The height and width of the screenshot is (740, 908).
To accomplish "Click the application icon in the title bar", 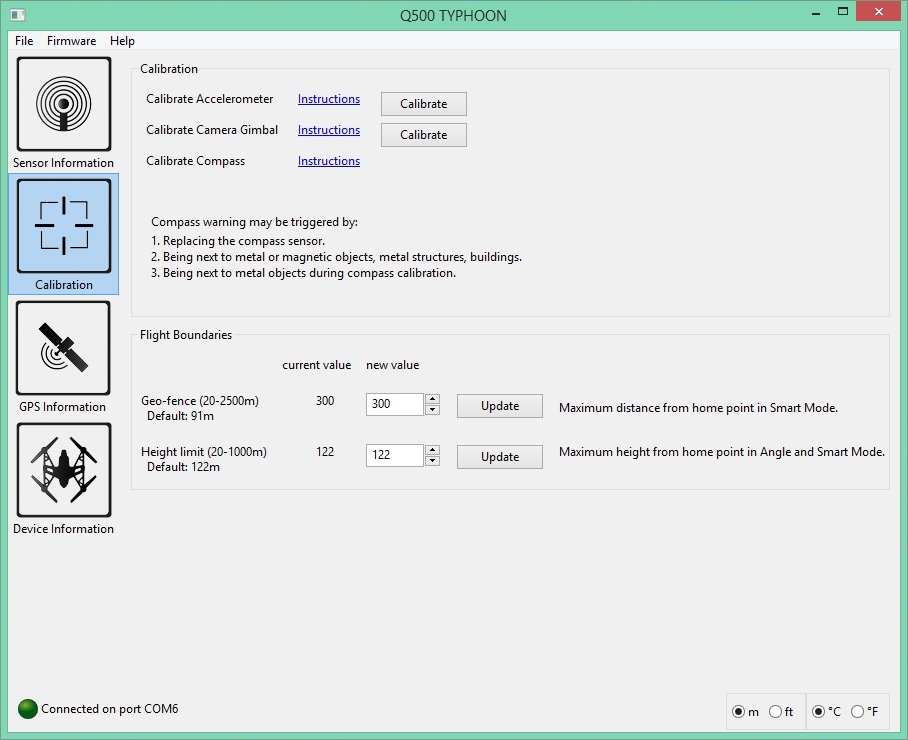I will 18,14.
